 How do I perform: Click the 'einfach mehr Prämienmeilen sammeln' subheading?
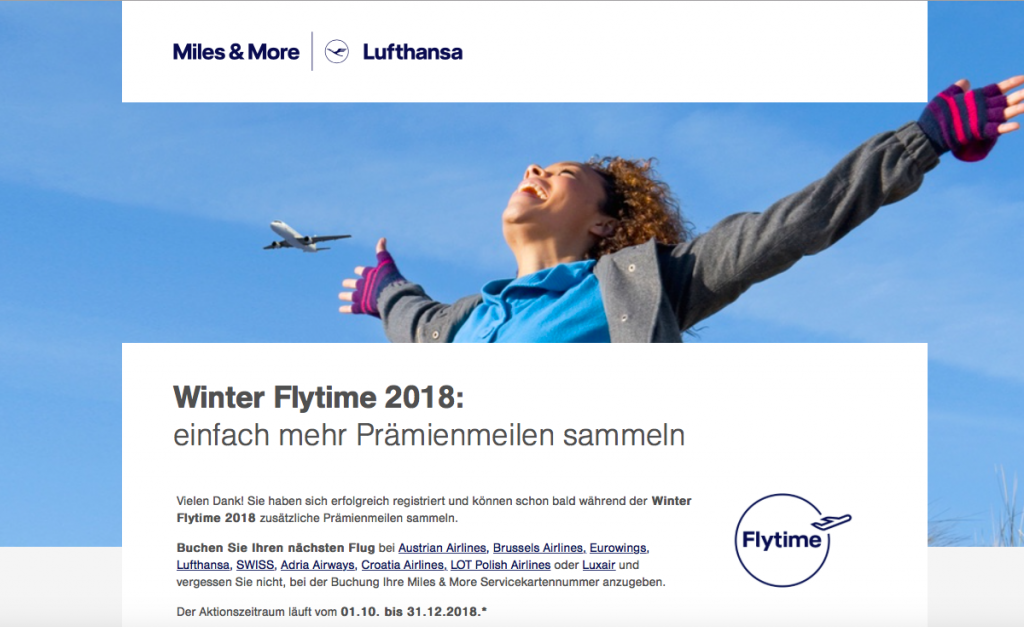tap(429, 436)
